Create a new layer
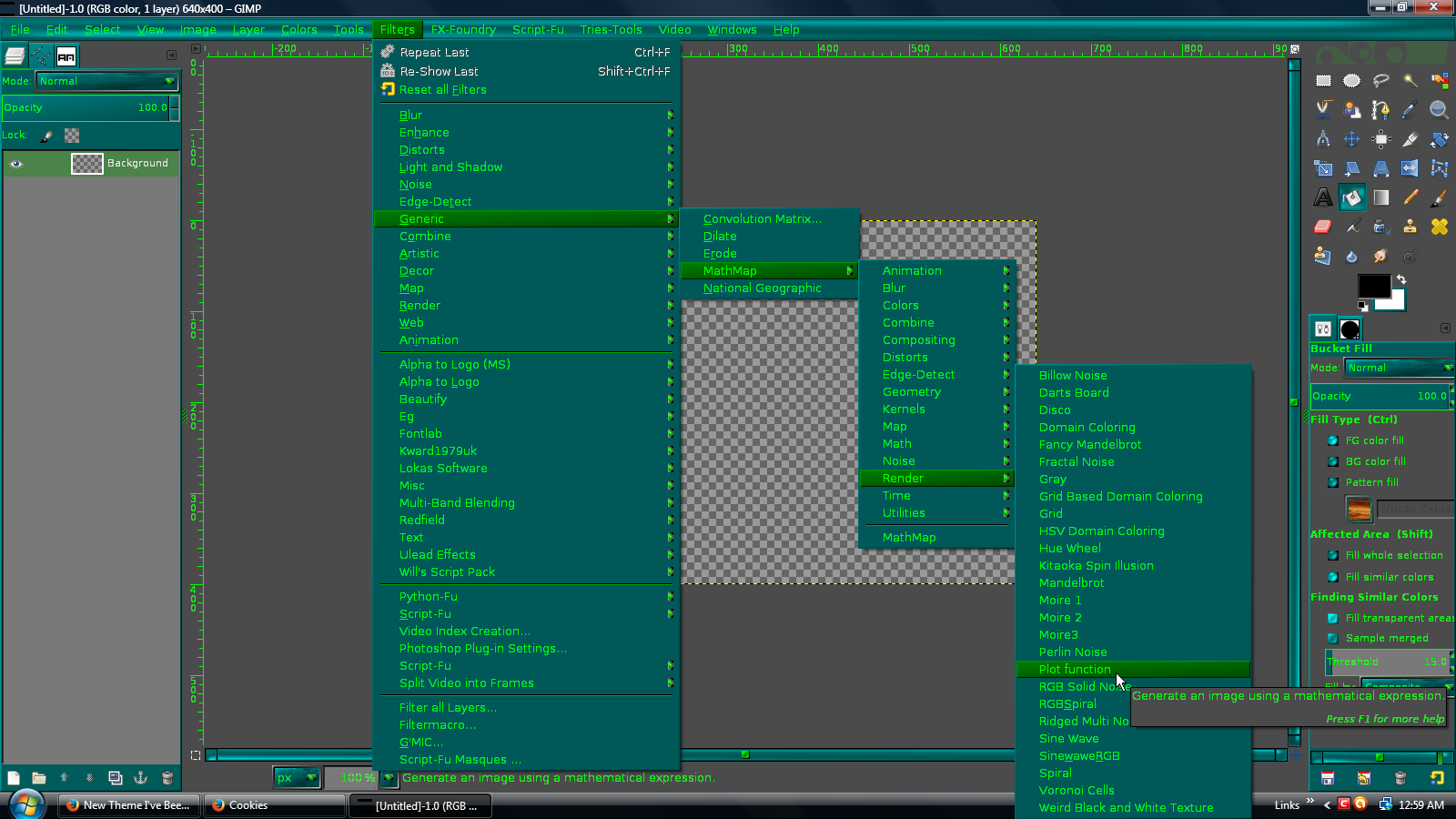This screenshot has height=819, width=1456. pos(14,778)
